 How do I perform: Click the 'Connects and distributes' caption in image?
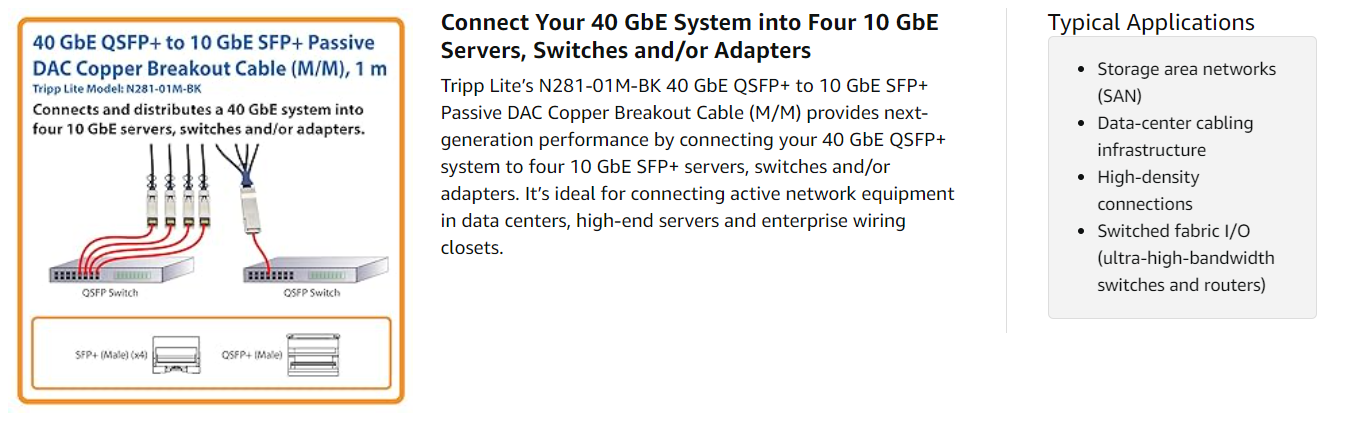[x=198, y=119]
